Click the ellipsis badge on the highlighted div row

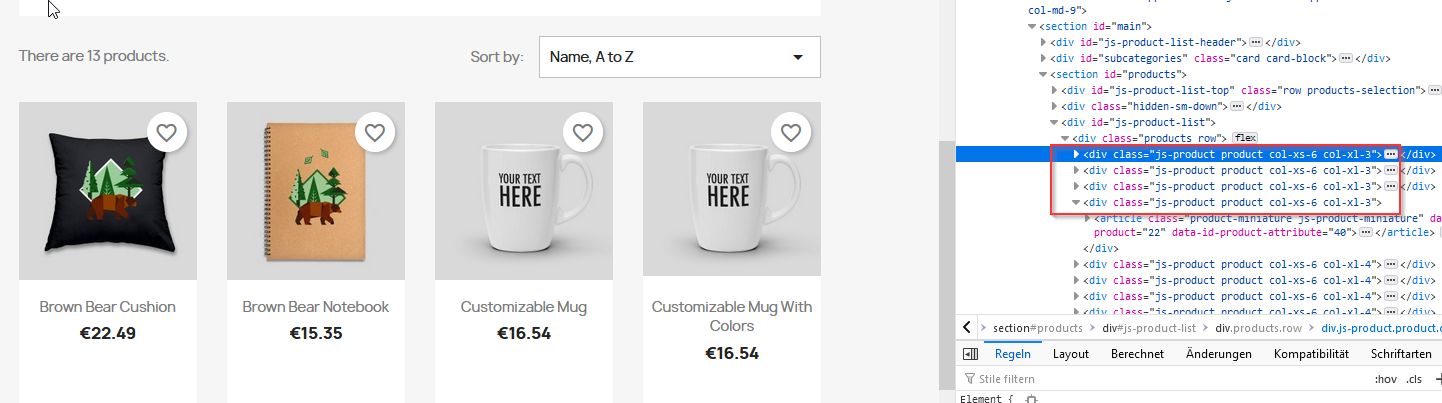pos(1390,154)
